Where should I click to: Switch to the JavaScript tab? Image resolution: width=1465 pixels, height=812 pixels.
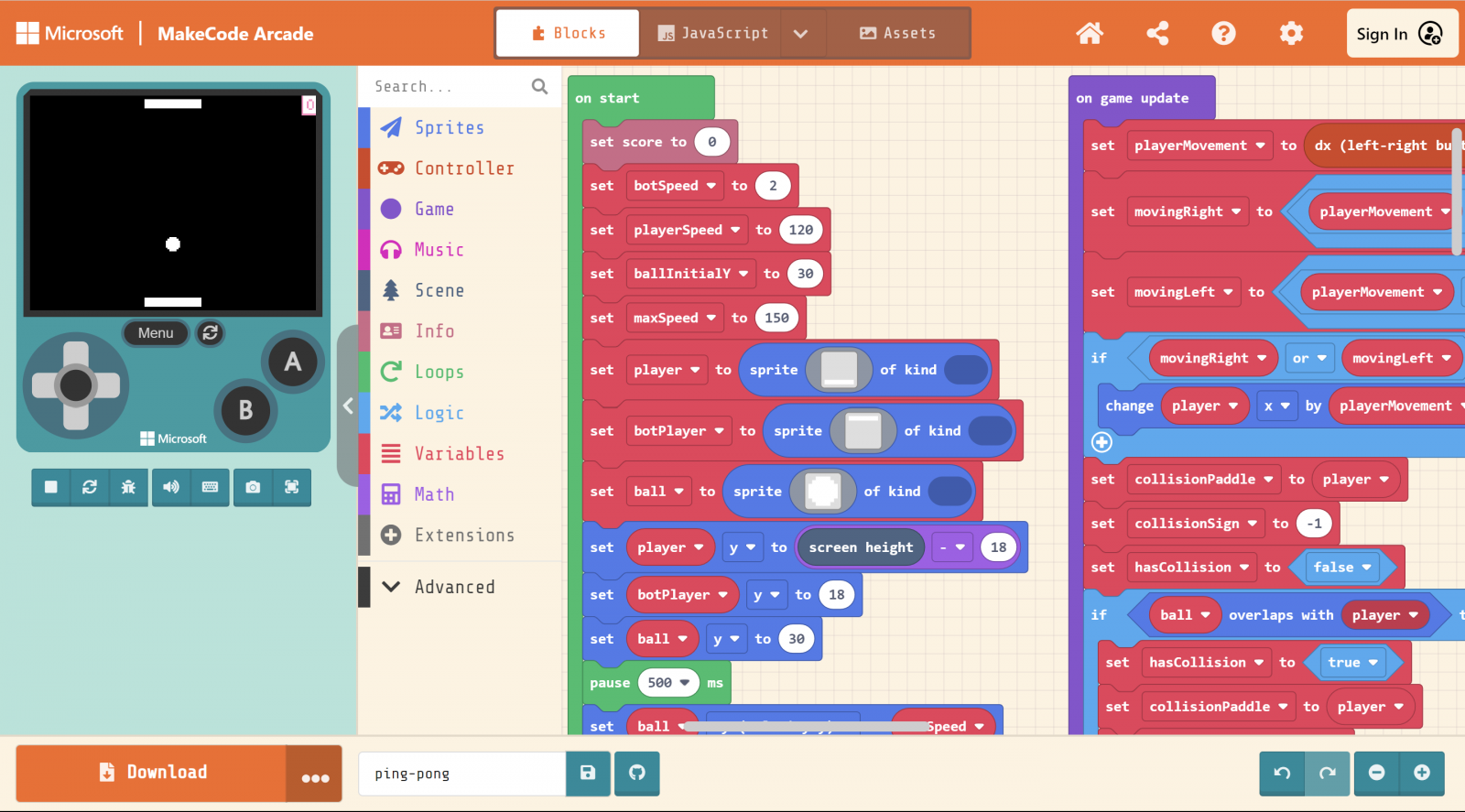(711, 34)
